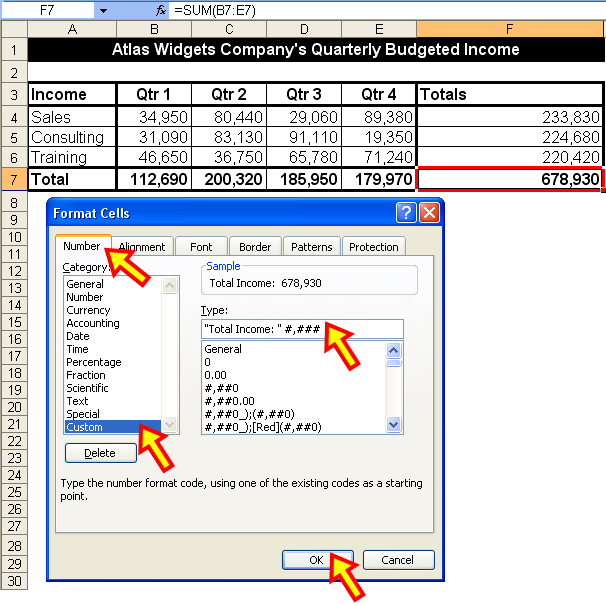
Task: Click the Help question mark icon in Format Cells
Action: point(406,213)
